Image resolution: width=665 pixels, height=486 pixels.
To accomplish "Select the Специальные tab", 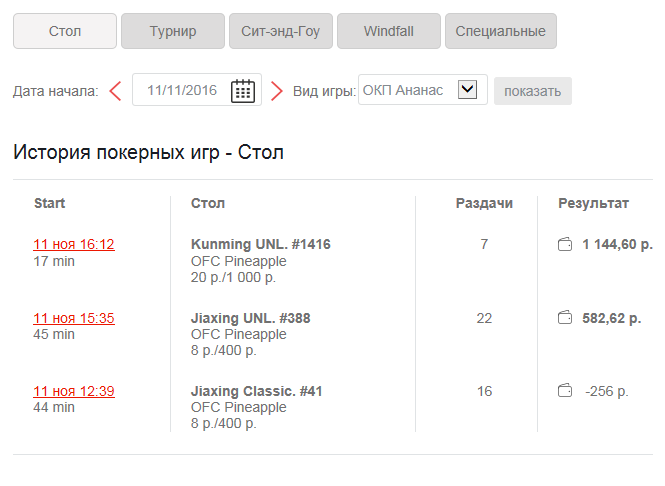I will click(x=501, y=31).
